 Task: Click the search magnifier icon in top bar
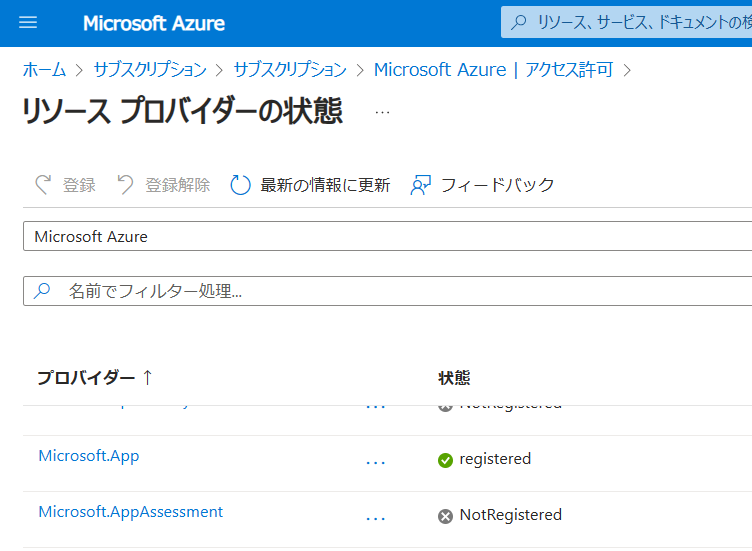point(519,22)
